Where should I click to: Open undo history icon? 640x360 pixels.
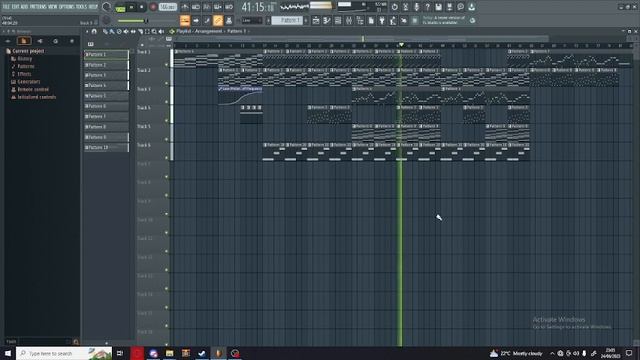tap(395, 7)
